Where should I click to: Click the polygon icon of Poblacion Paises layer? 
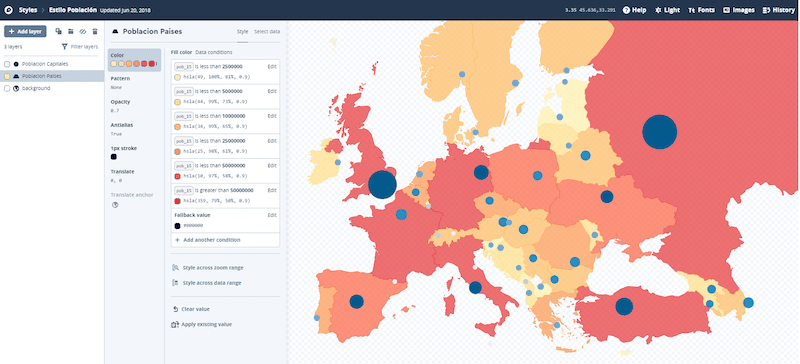click(x=16, y=76)
